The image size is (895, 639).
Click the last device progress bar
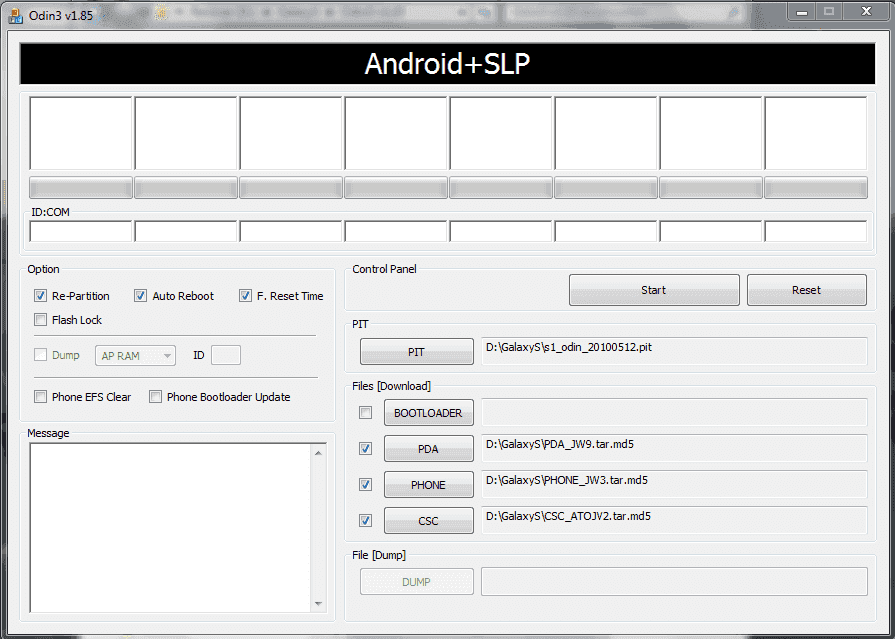816,187
